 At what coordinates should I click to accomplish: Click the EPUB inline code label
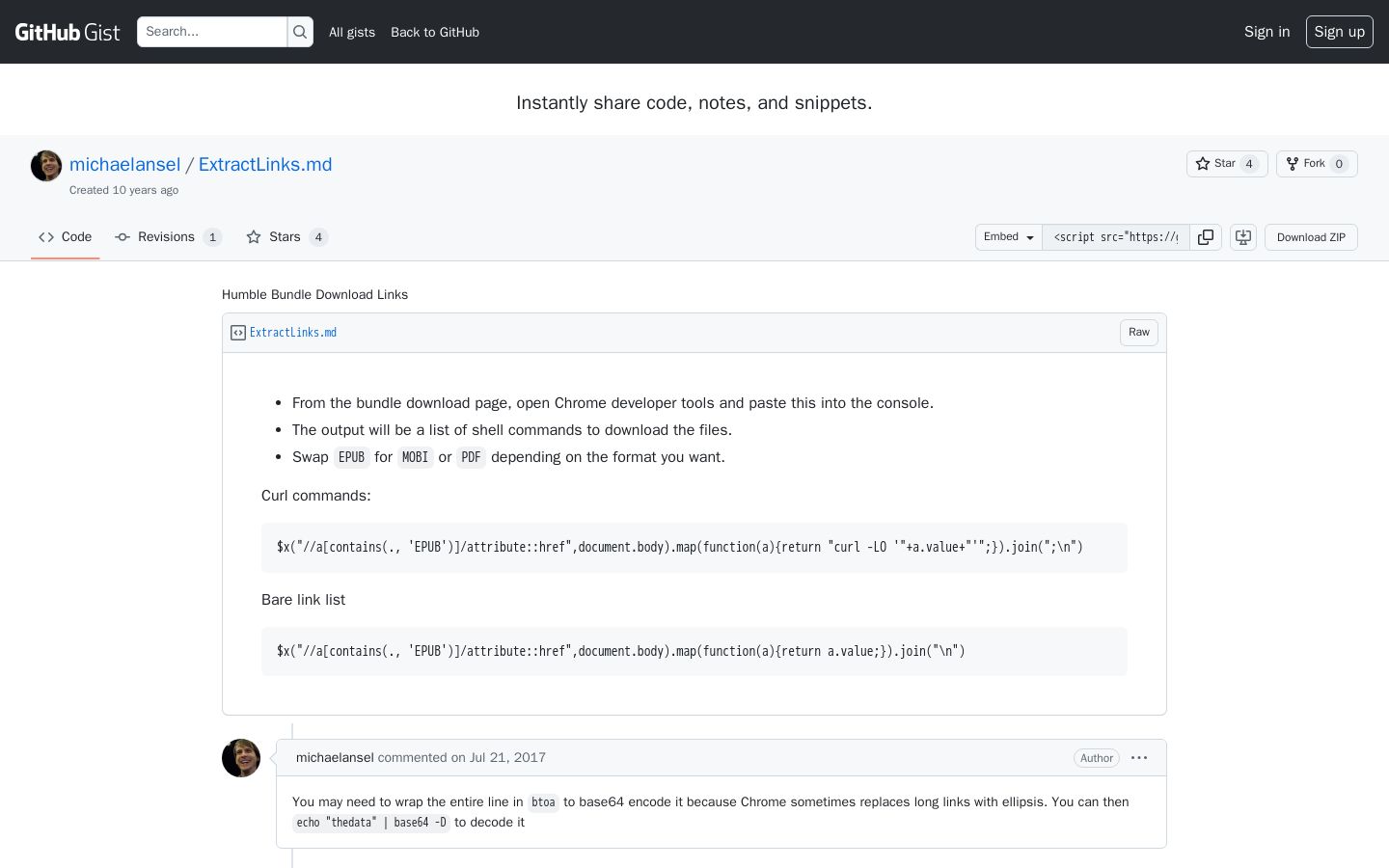[352, 457]
